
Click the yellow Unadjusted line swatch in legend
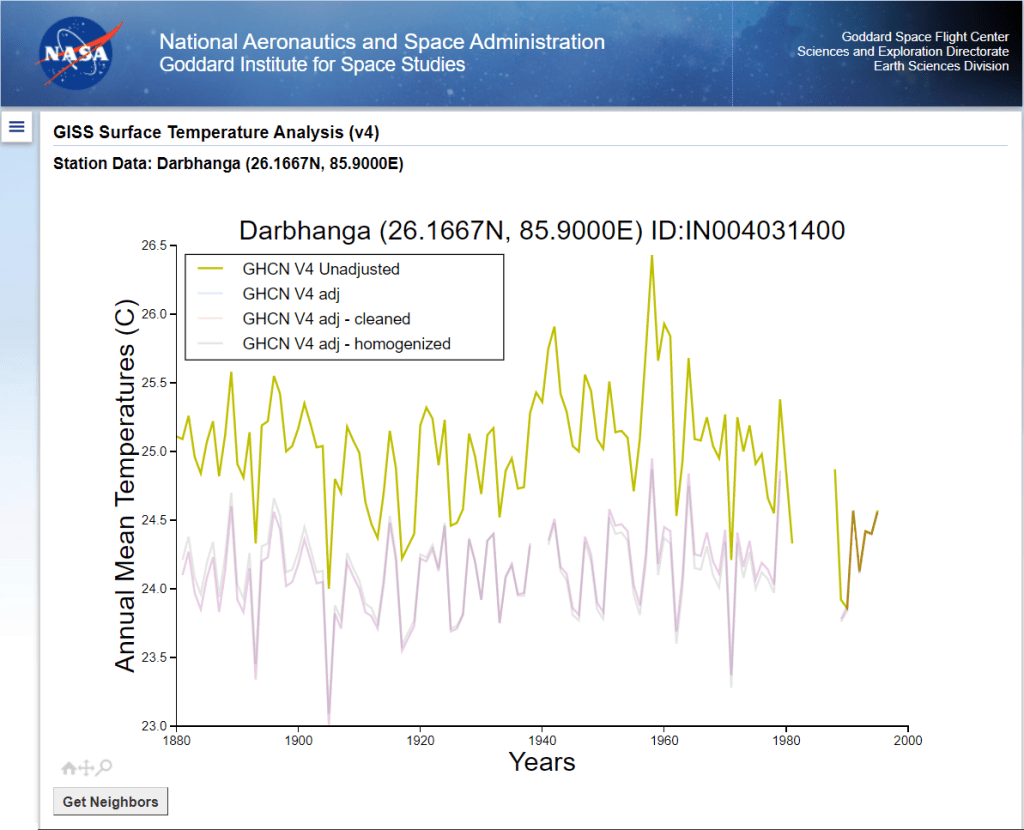(212, 269)
